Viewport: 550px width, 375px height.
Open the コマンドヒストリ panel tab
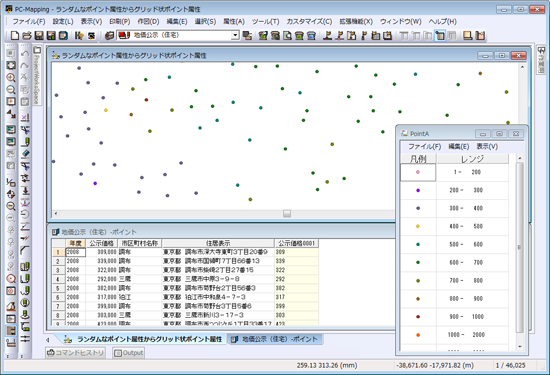tap(76, 353)
